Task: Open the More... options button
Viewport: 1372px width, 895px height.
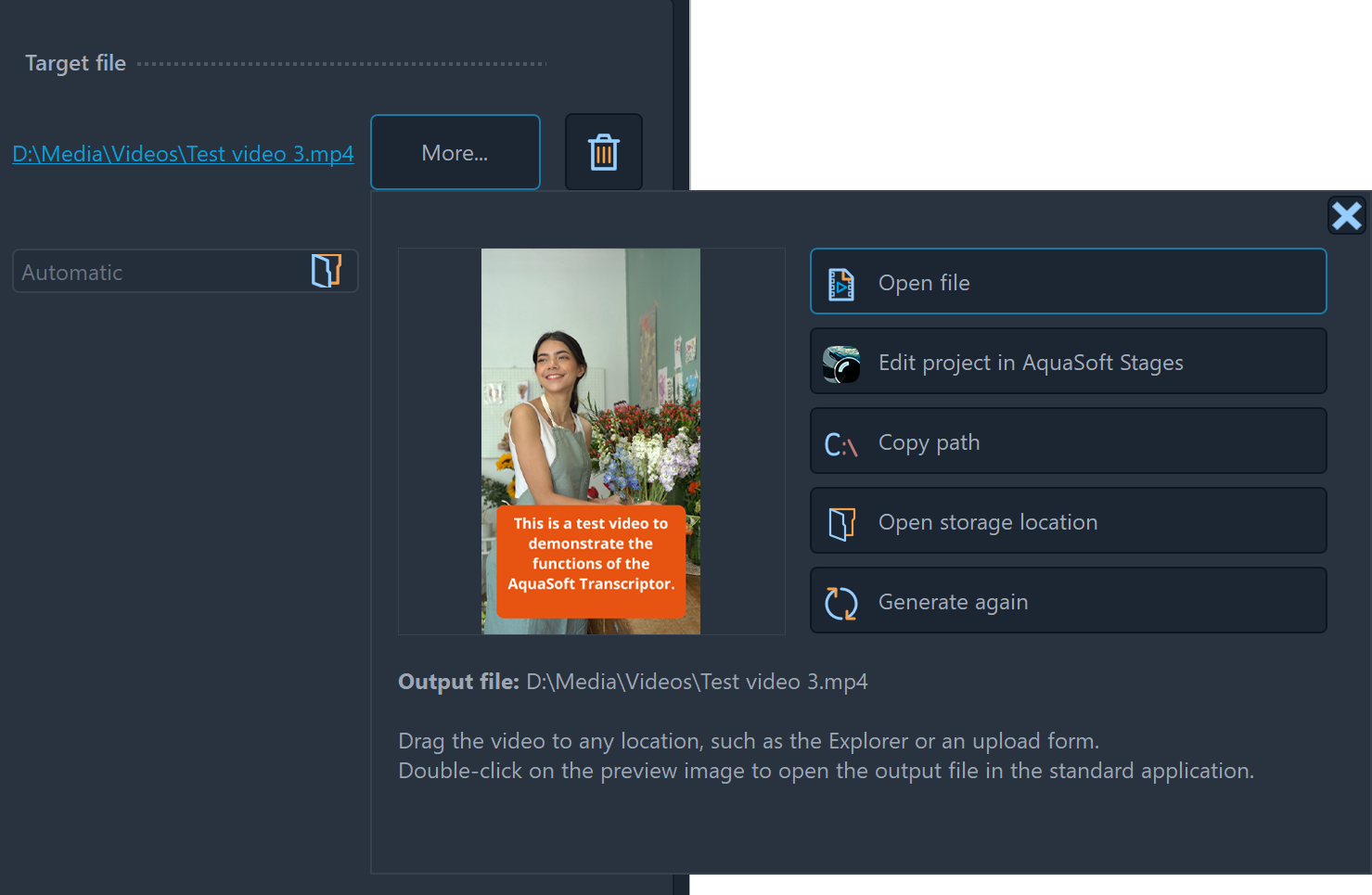Action: 455,152
